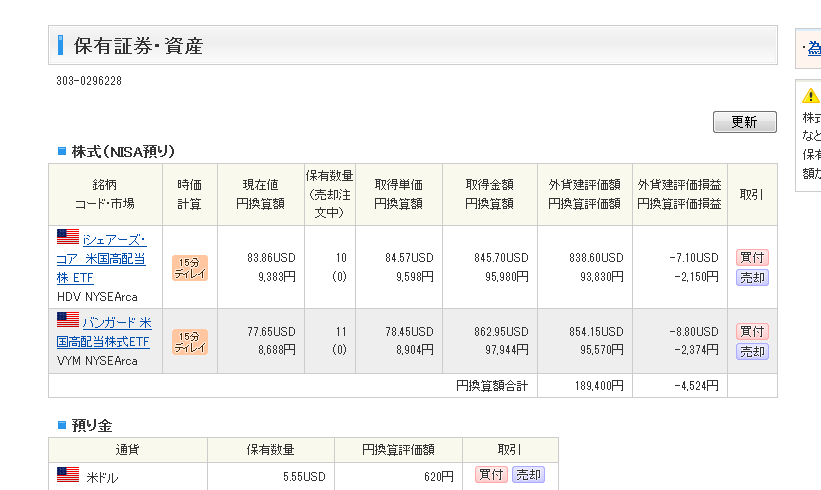Click the 株式(NISA預り) section heading

click(x=123, y=152)
